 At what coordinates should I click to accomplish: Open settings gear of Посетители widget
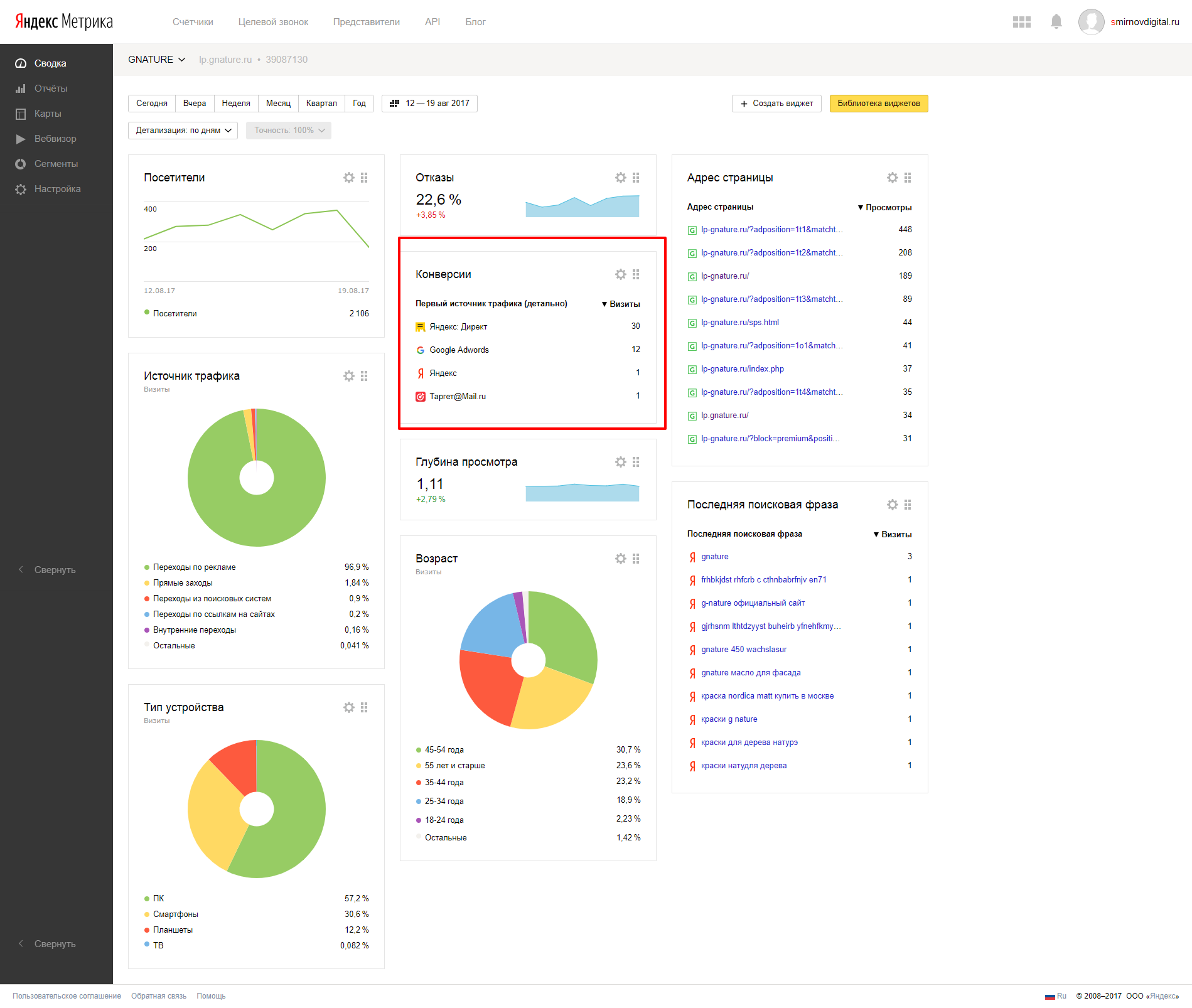(x=349, y=178)
